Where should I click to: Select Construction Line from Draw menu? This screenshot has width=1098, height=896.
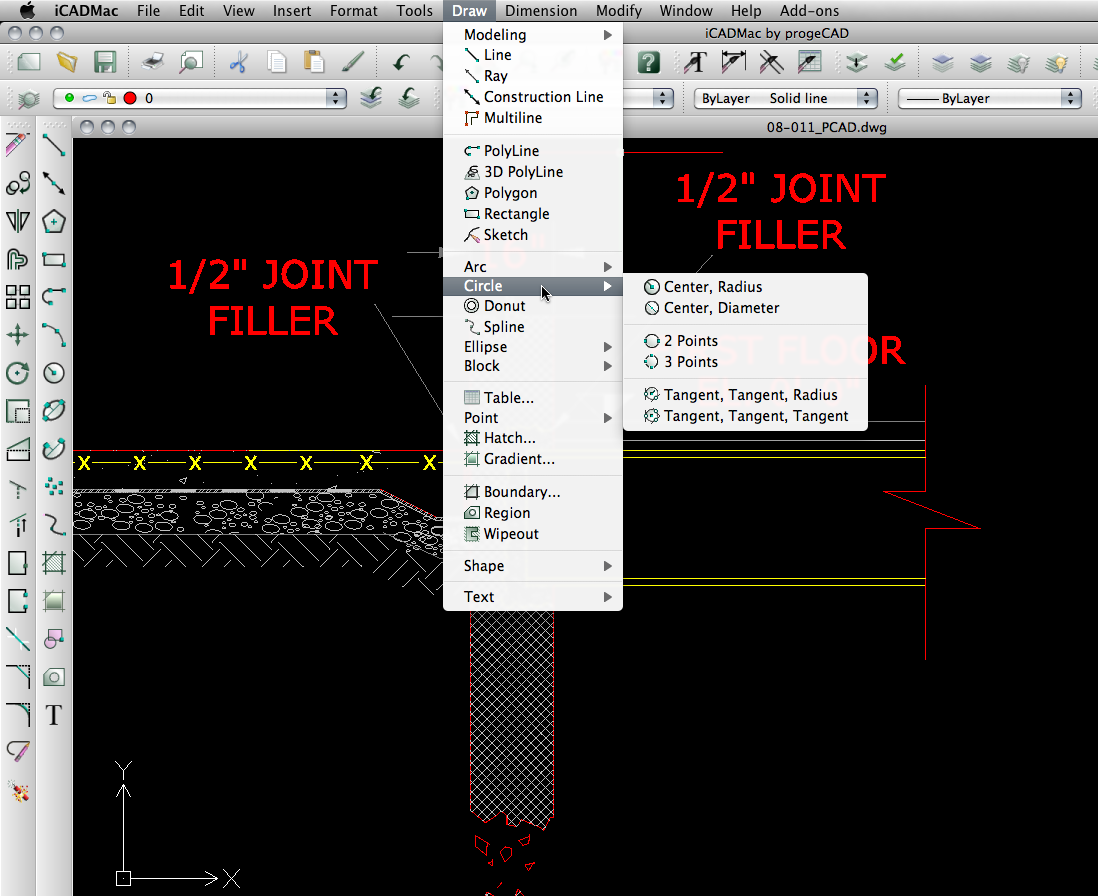[533, 97]
